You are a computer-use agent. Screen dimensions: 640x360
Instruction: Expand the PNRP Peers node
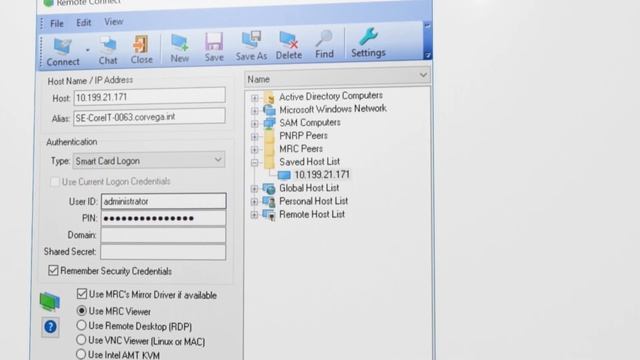[x=254, y=137]
